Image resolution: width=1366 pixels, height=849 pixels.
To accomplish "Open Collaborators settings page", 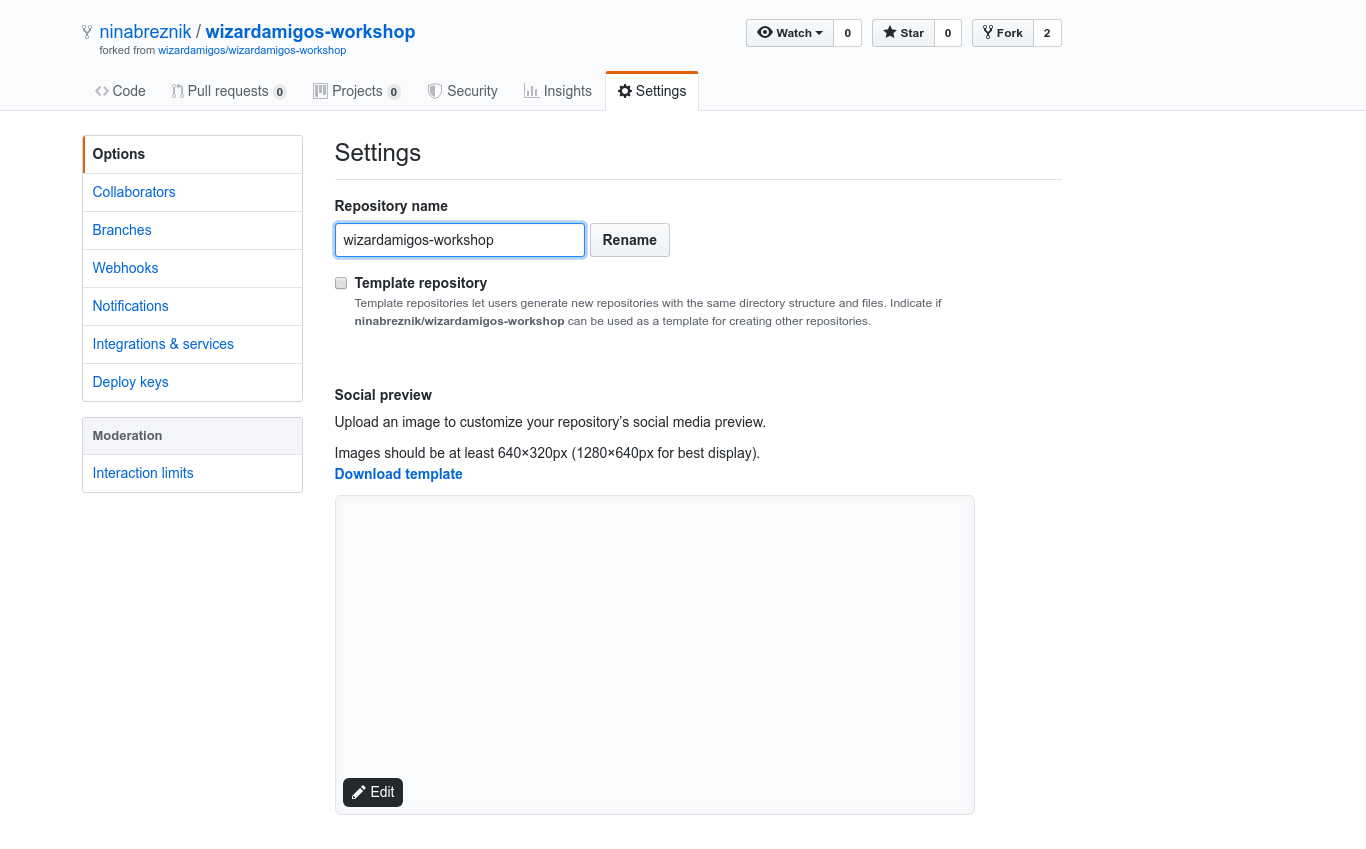I will point(192,192).
